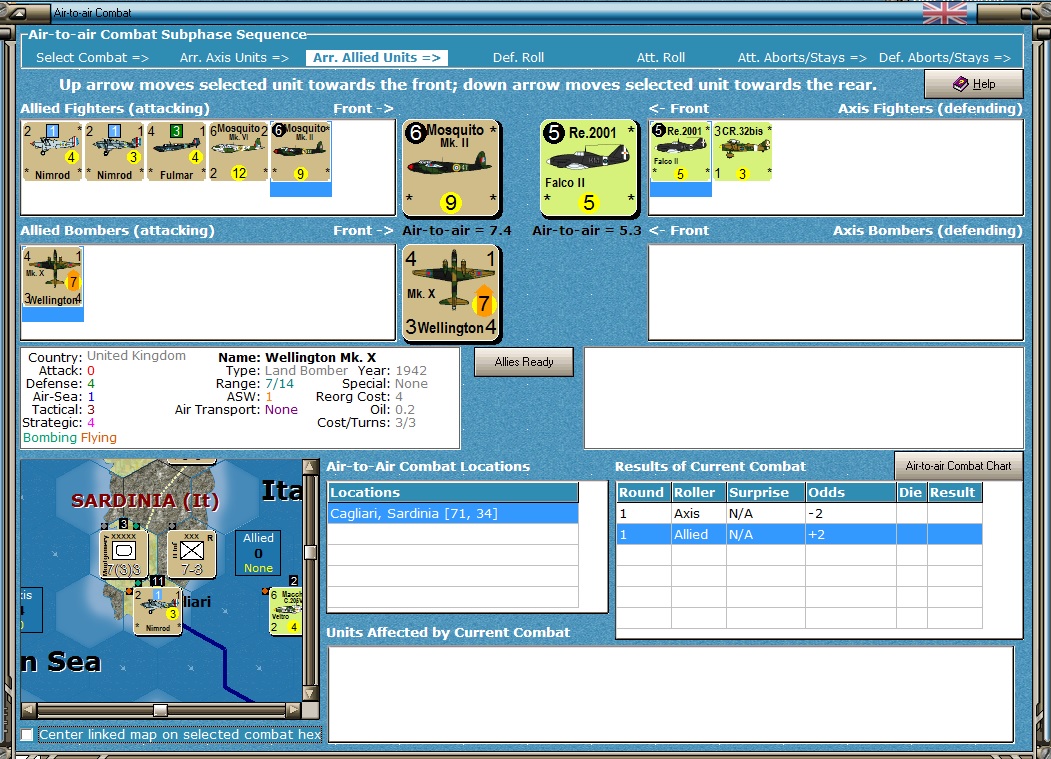Click the Roller column header
Viewport: 1051px width, 759px height.
tap(698, 492)
